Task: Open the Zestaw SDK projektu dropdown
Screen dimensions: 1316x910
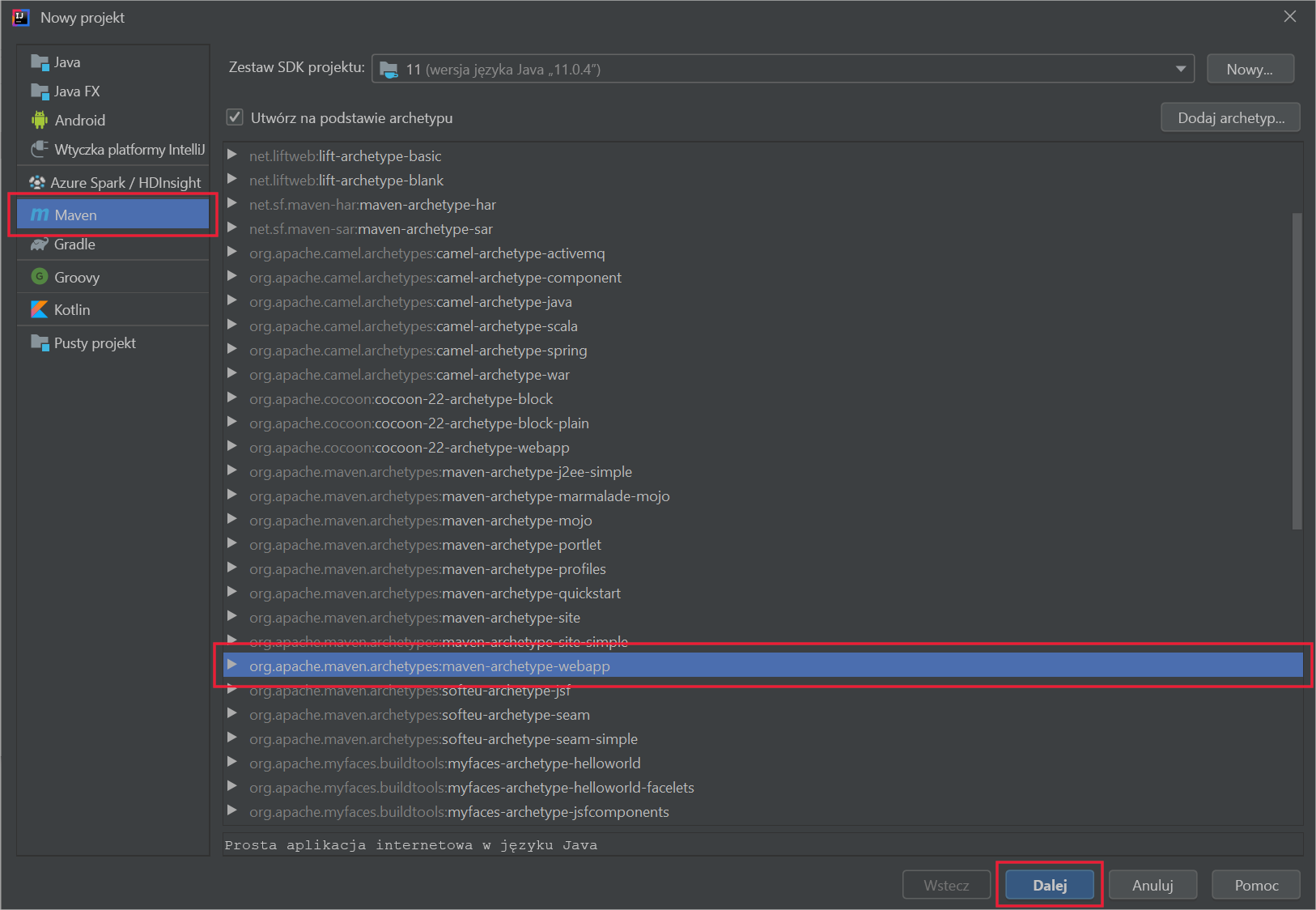Action: coord(783,69)
